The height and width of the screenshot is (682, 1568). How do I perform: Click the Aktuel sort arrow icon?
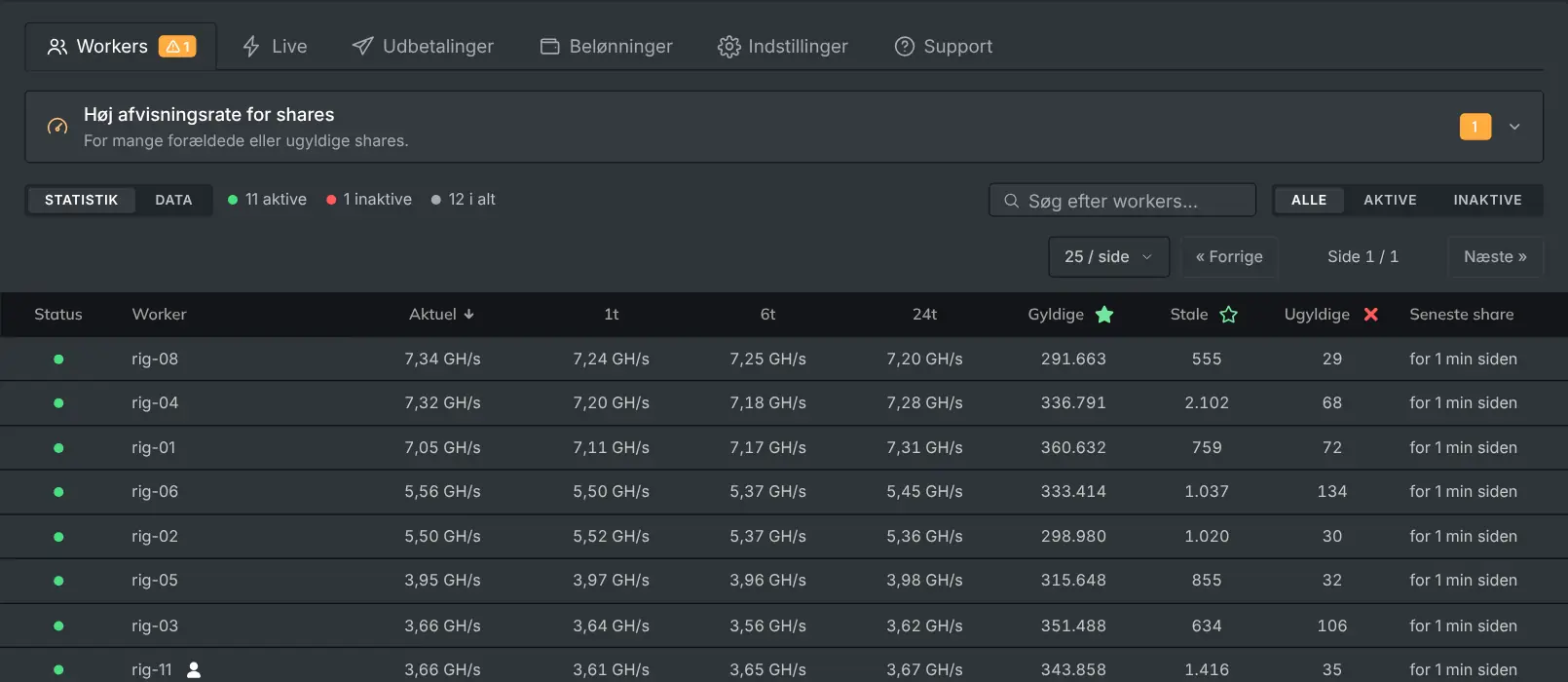tap(468, 315)
